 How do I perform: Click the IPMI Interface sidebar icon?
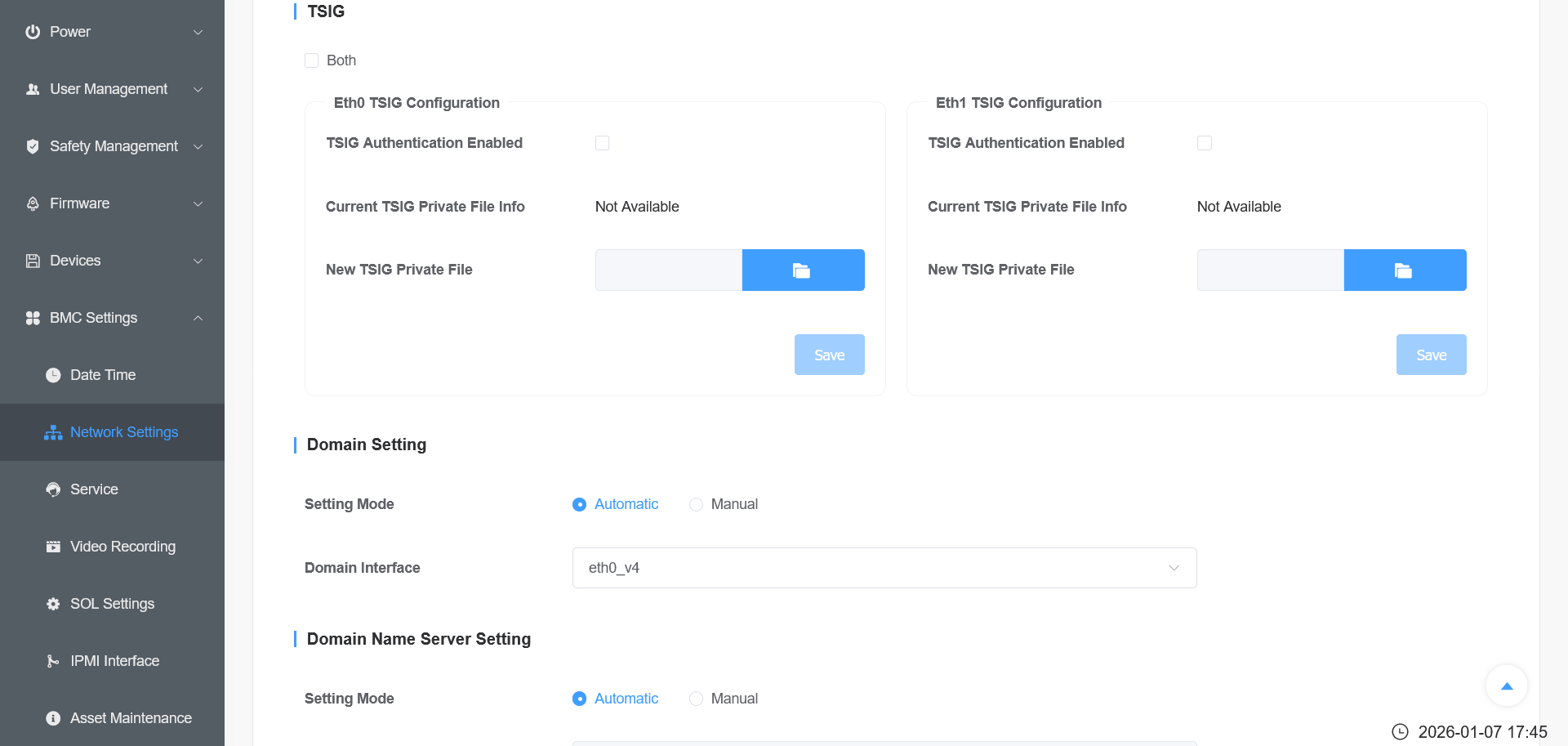53,661
